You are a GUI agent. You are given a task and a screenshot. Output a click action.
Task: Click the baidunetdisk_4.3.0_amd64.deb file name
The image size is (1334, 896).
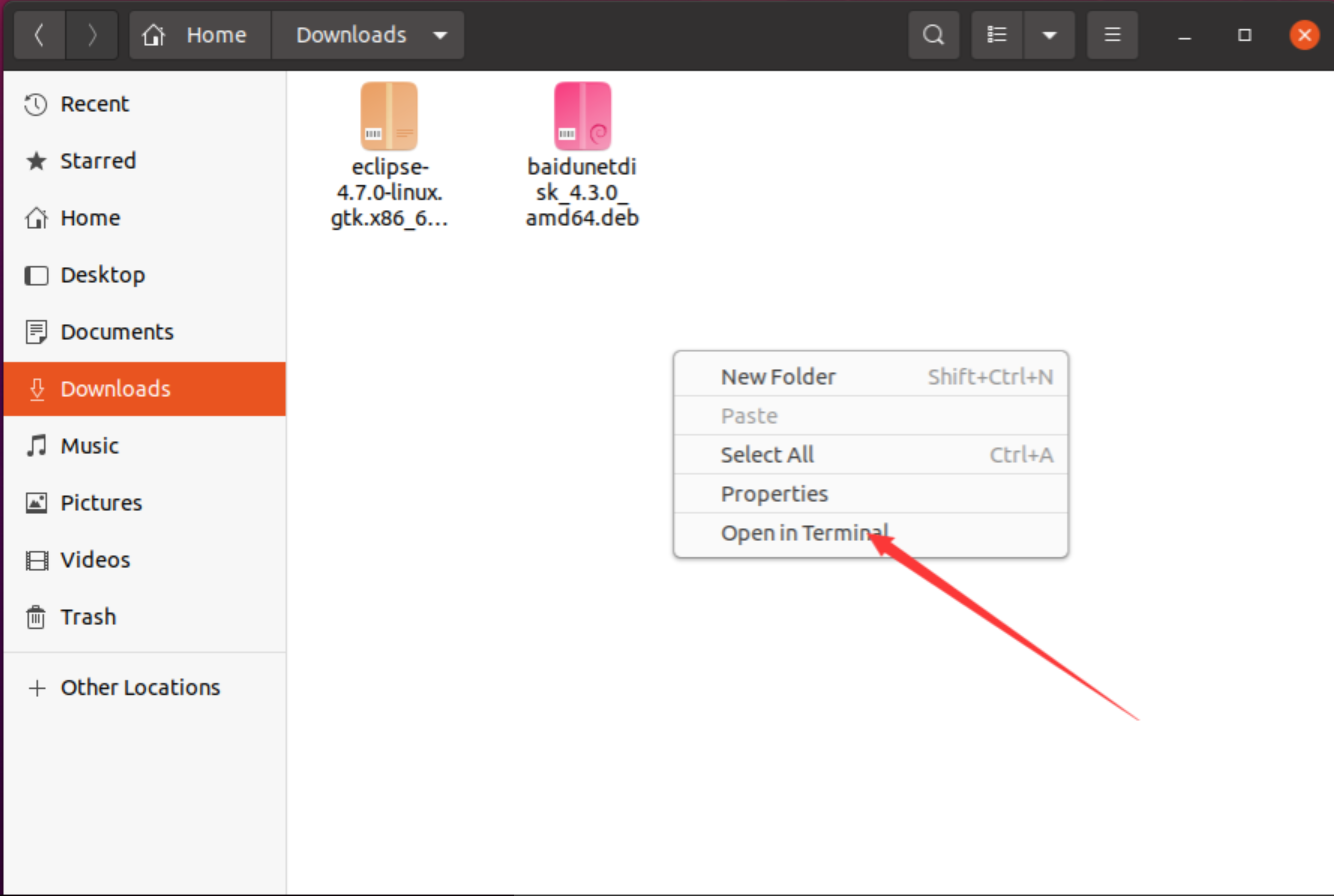[x=583, y=192]
